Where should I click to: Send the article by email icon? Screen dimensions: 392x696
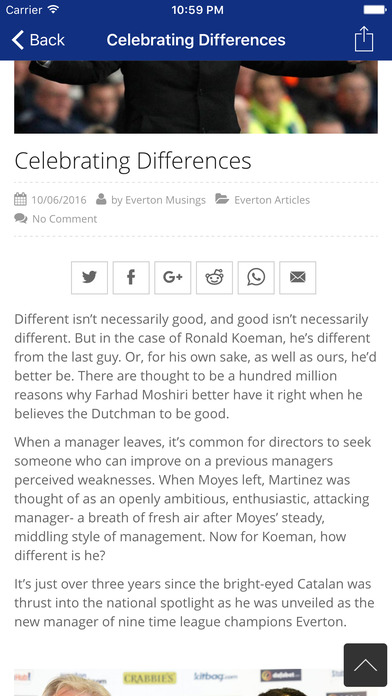298,278
